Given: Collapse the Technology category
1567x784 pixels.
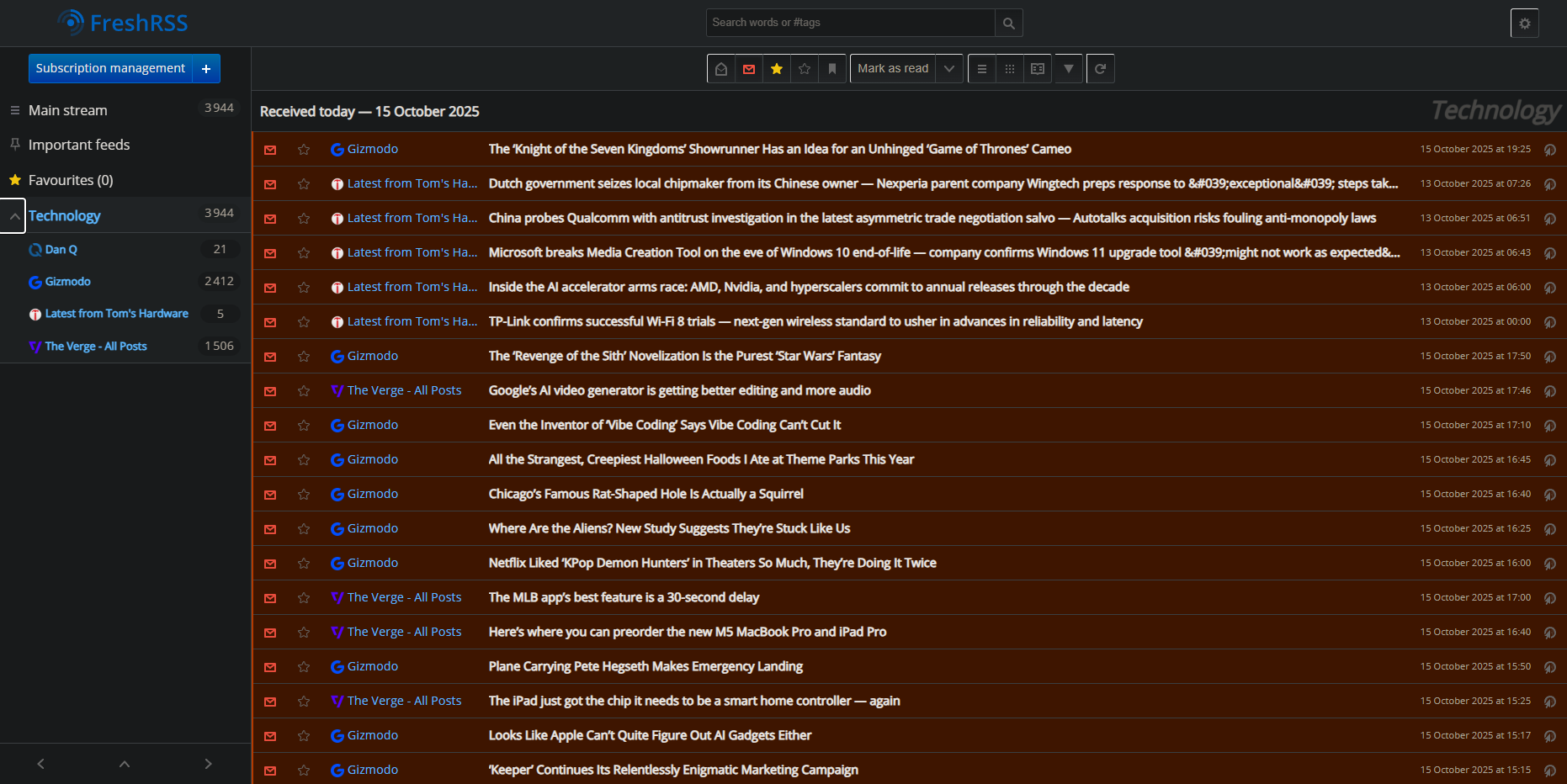Looking at the screenshot, I should (14, 216).
